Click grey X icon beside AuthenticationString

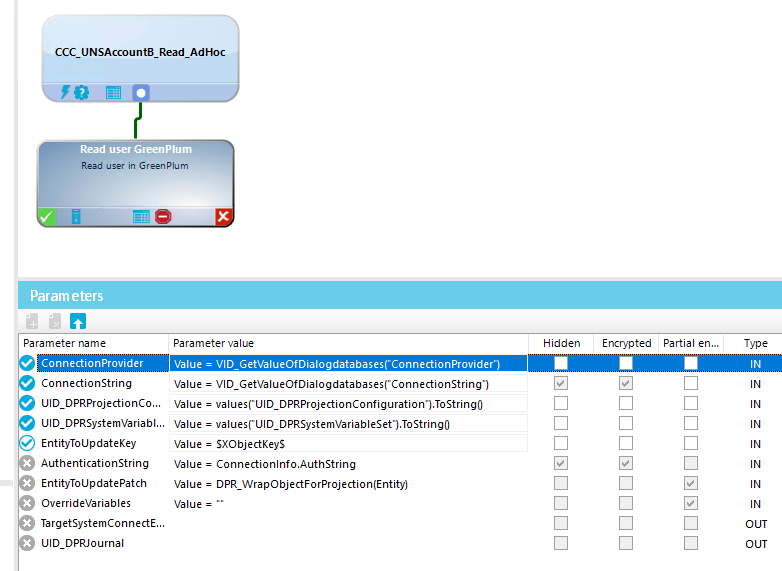(27, 463)
